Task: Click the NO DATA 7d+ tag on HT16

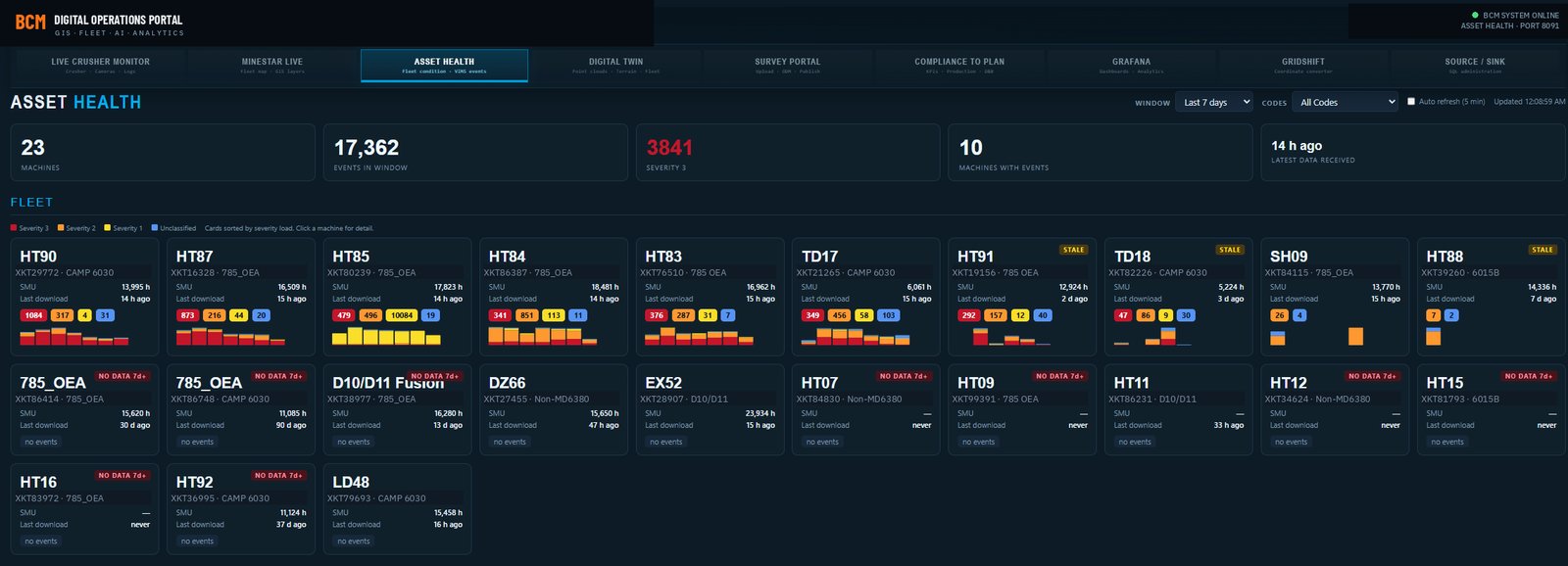Action: tap(122, 475)
